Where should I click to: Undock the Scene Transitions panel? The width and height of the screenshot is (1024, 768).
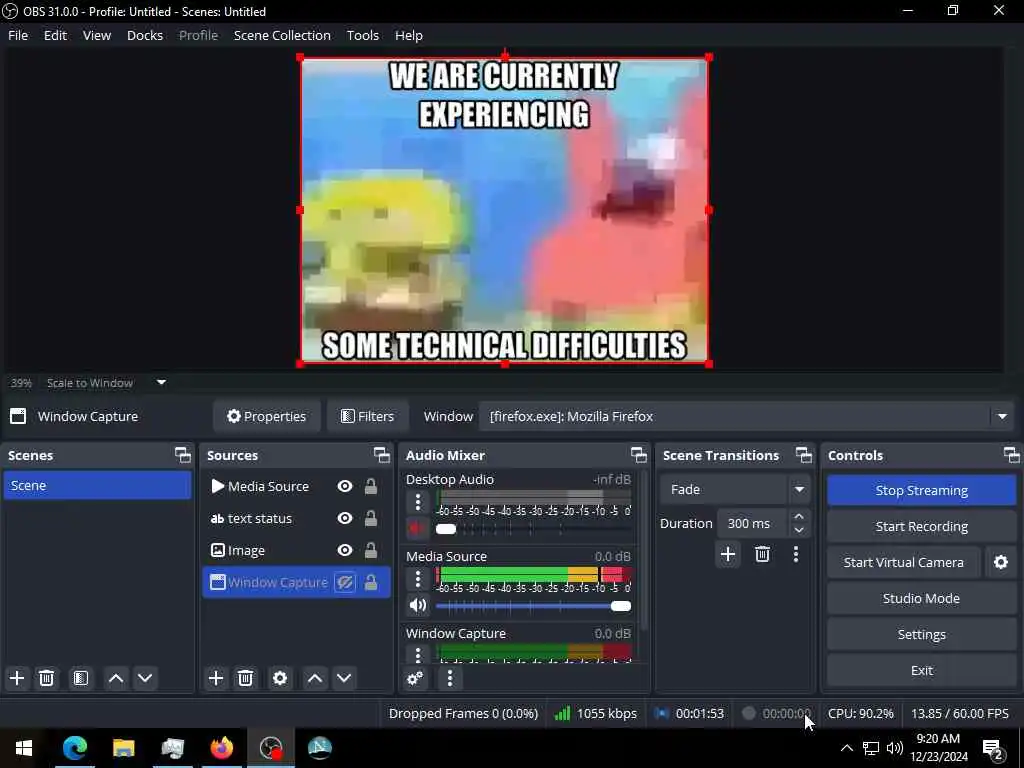click(804, 455)
